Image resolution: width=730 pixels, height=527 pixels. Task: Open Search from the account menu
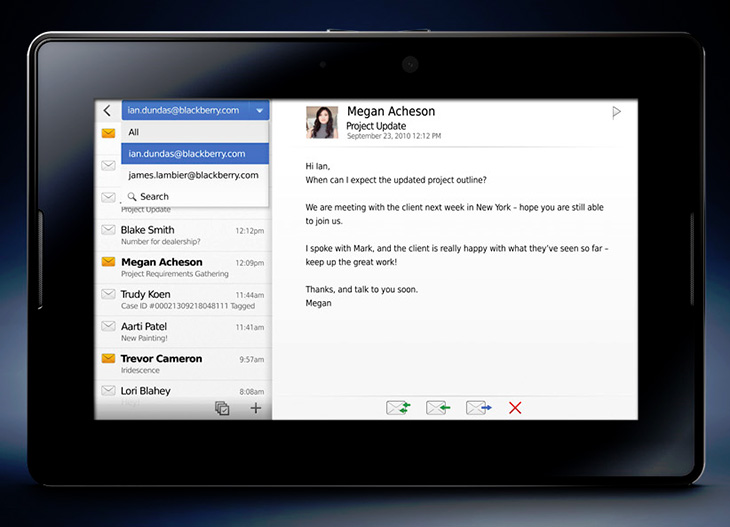coord(195,196)
